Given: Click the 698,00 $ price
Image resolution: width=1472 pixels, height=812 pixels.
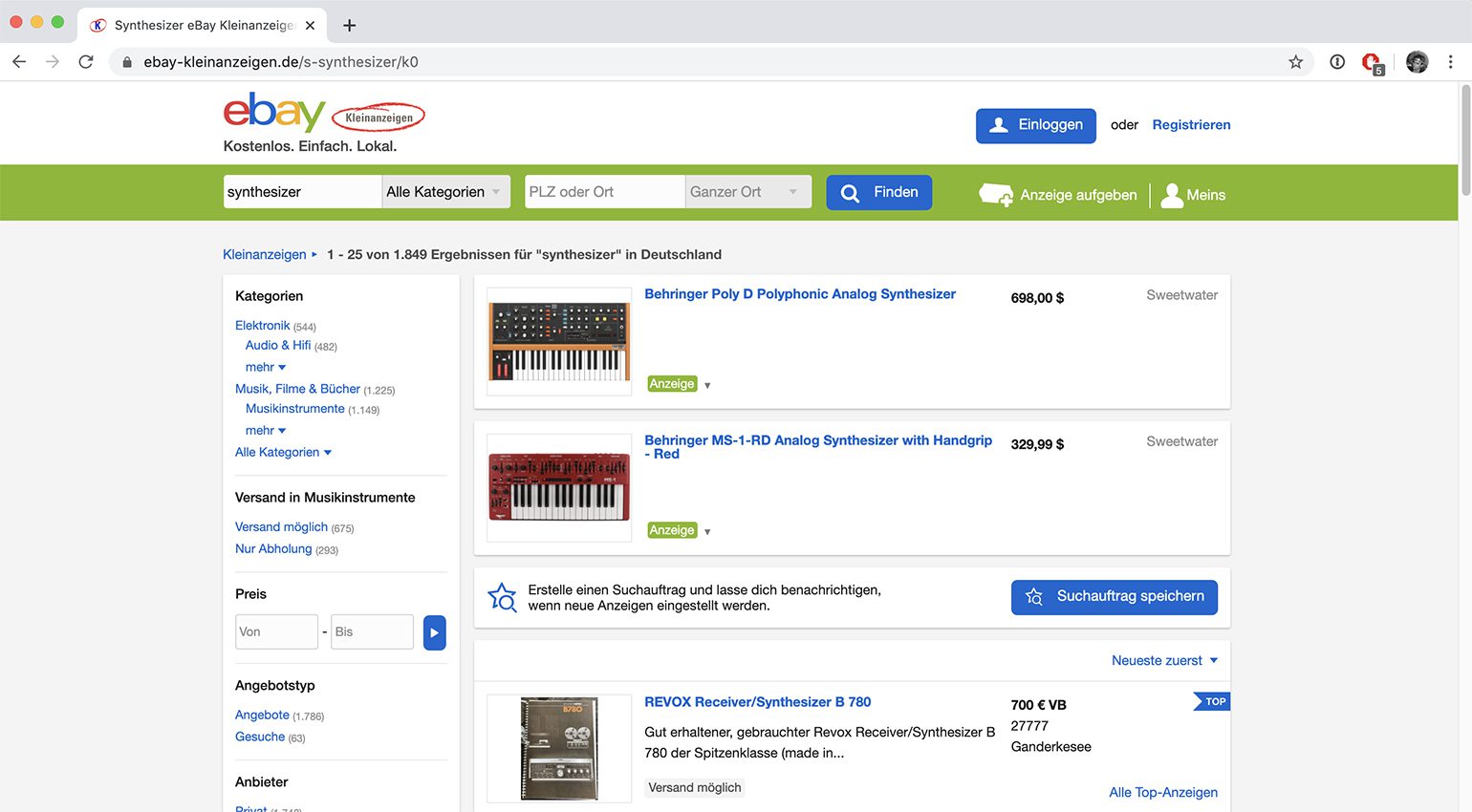Looking at the screenshot, I should (x=1037, y=298).
